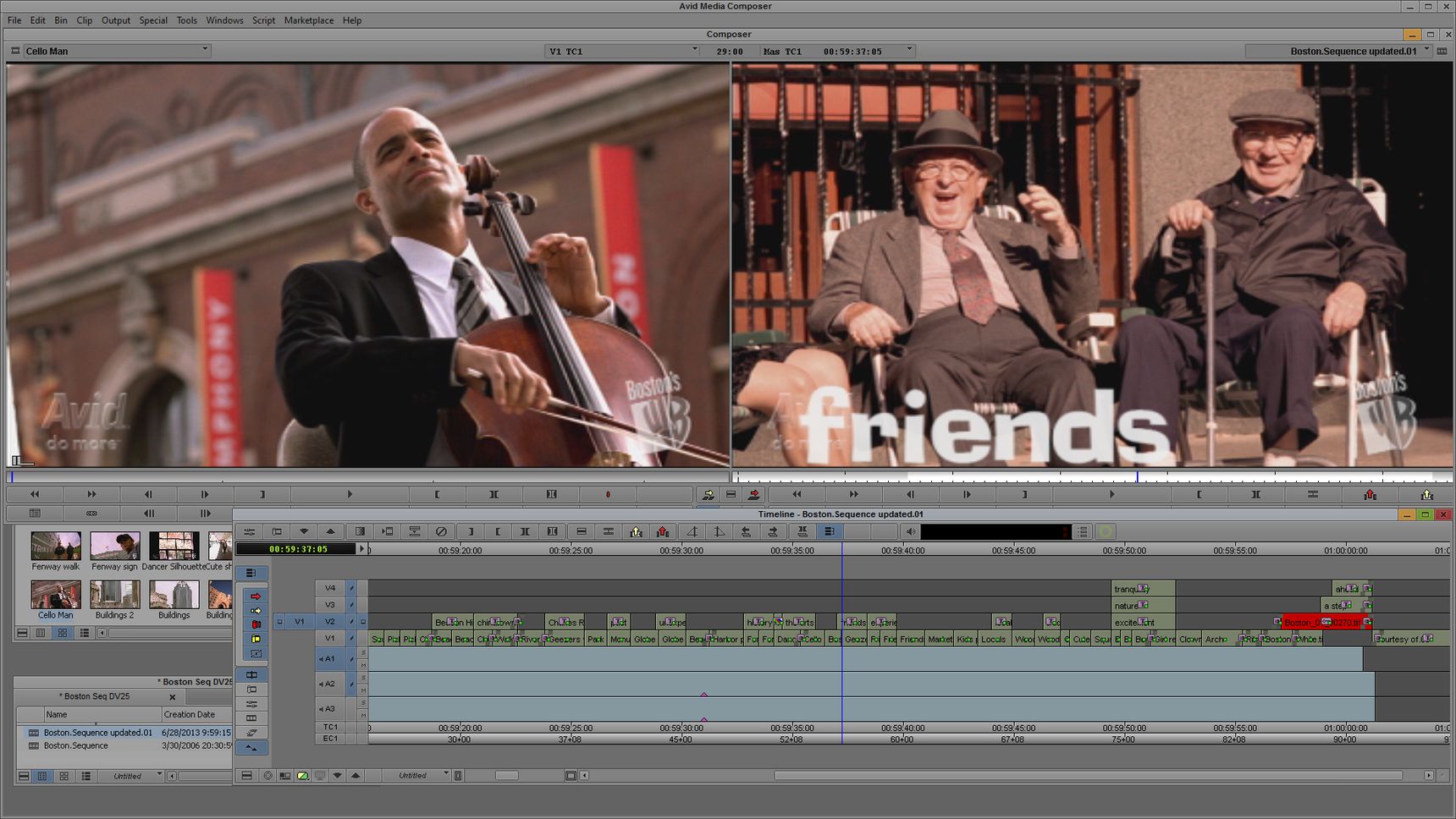Toggle Solo on track A2
Viewport: 1456px width, 819px height.
click(x=363, y=678)
